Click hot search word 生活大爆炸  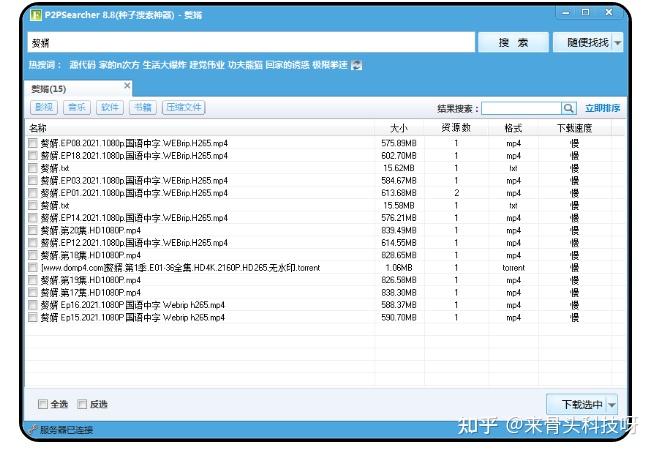coord(165,65)
